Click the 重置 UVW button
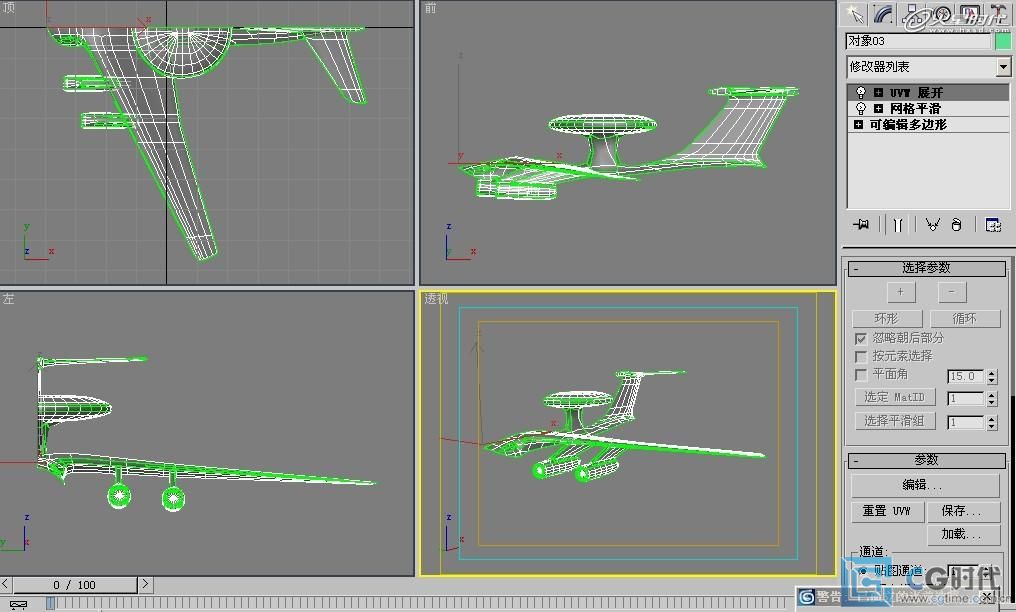This screenshot has height=612, width=1016. (x=886, y=511)
